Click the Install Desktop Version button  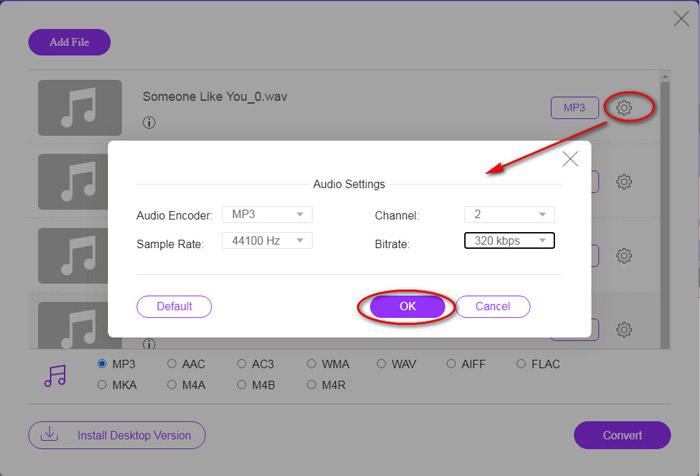[117, 436]
